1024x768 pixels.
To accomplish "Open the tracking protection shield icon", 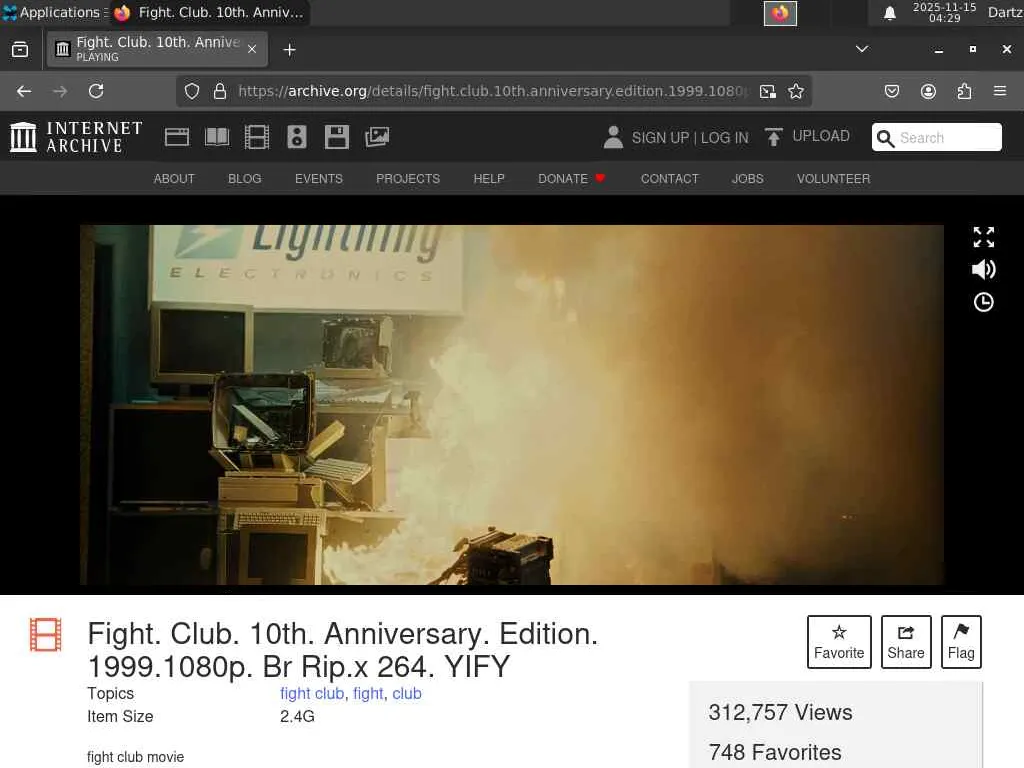I will click(191, 91).
